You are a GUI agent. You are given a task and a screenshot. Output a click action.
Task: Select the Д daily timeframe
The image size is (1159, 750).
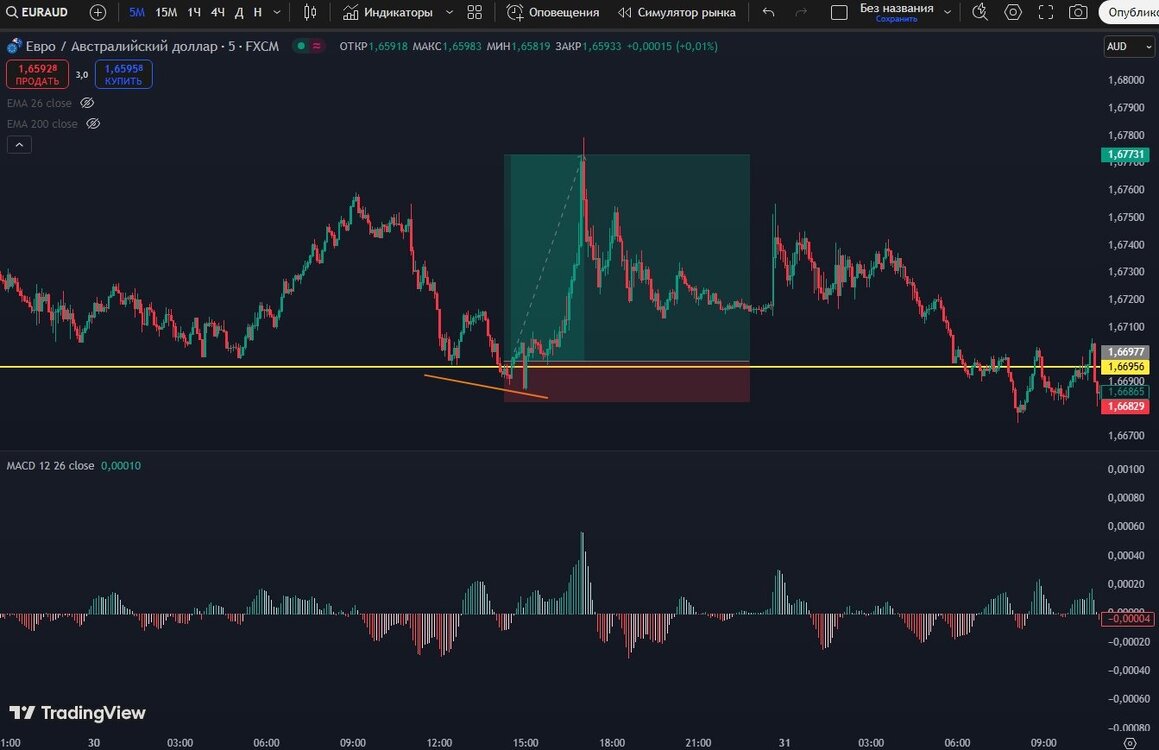(x=239, y=12)
